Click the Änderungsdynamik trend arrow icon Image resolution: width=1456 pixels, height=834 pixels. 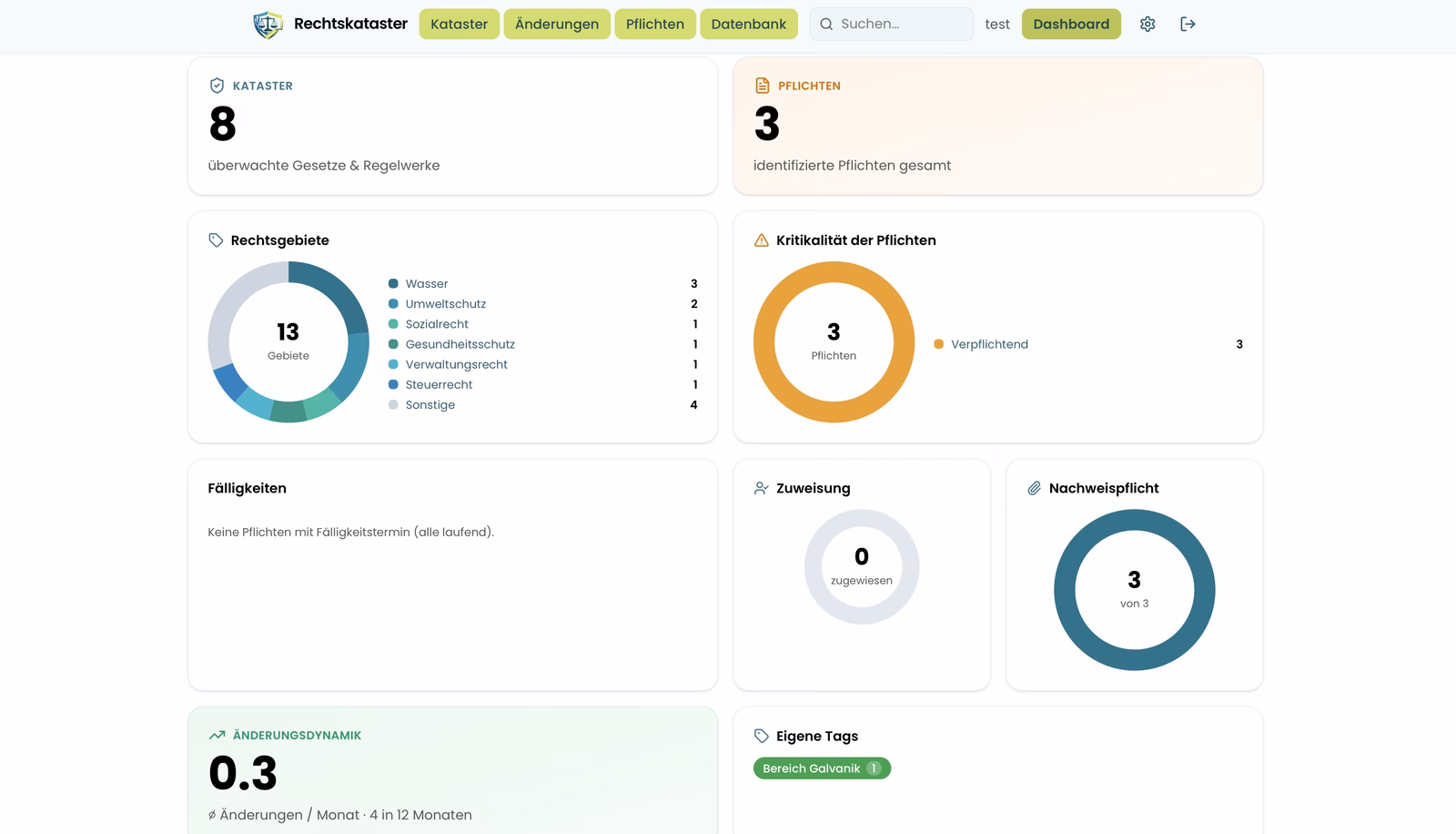coord(217,735)
